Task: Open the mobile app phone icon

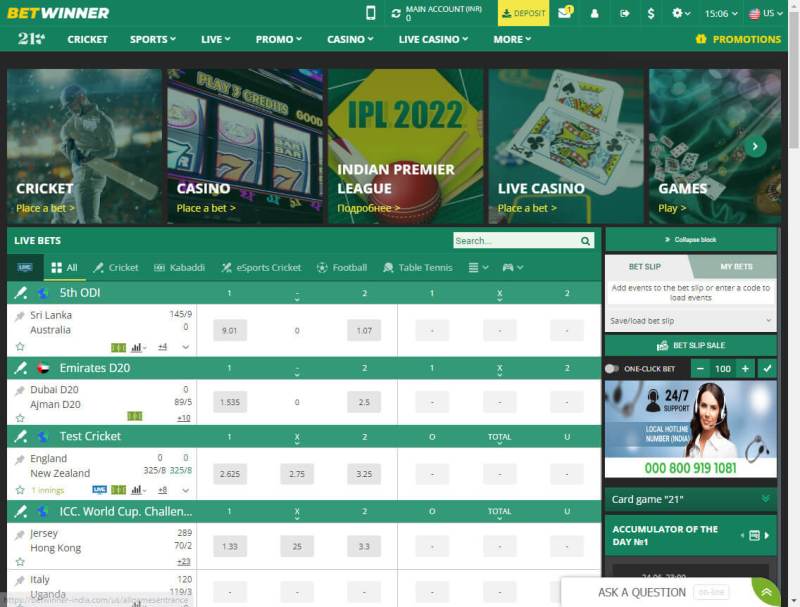Action: pos(371,13)
